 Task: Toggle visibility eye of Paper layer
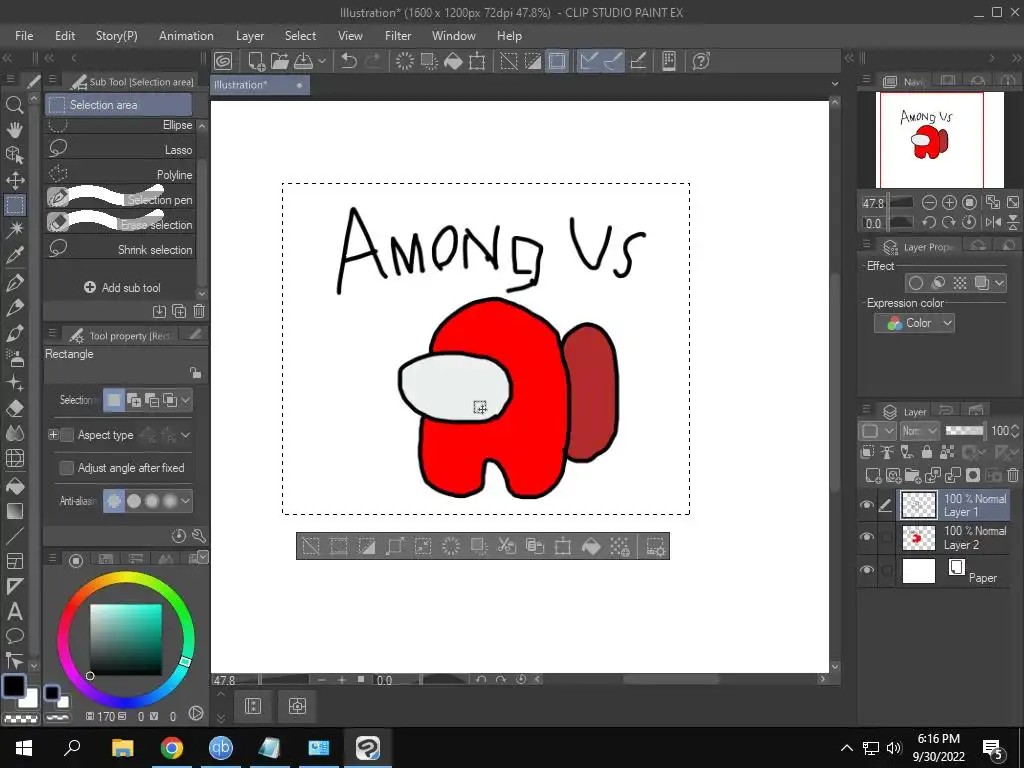[x=867, y=569]
